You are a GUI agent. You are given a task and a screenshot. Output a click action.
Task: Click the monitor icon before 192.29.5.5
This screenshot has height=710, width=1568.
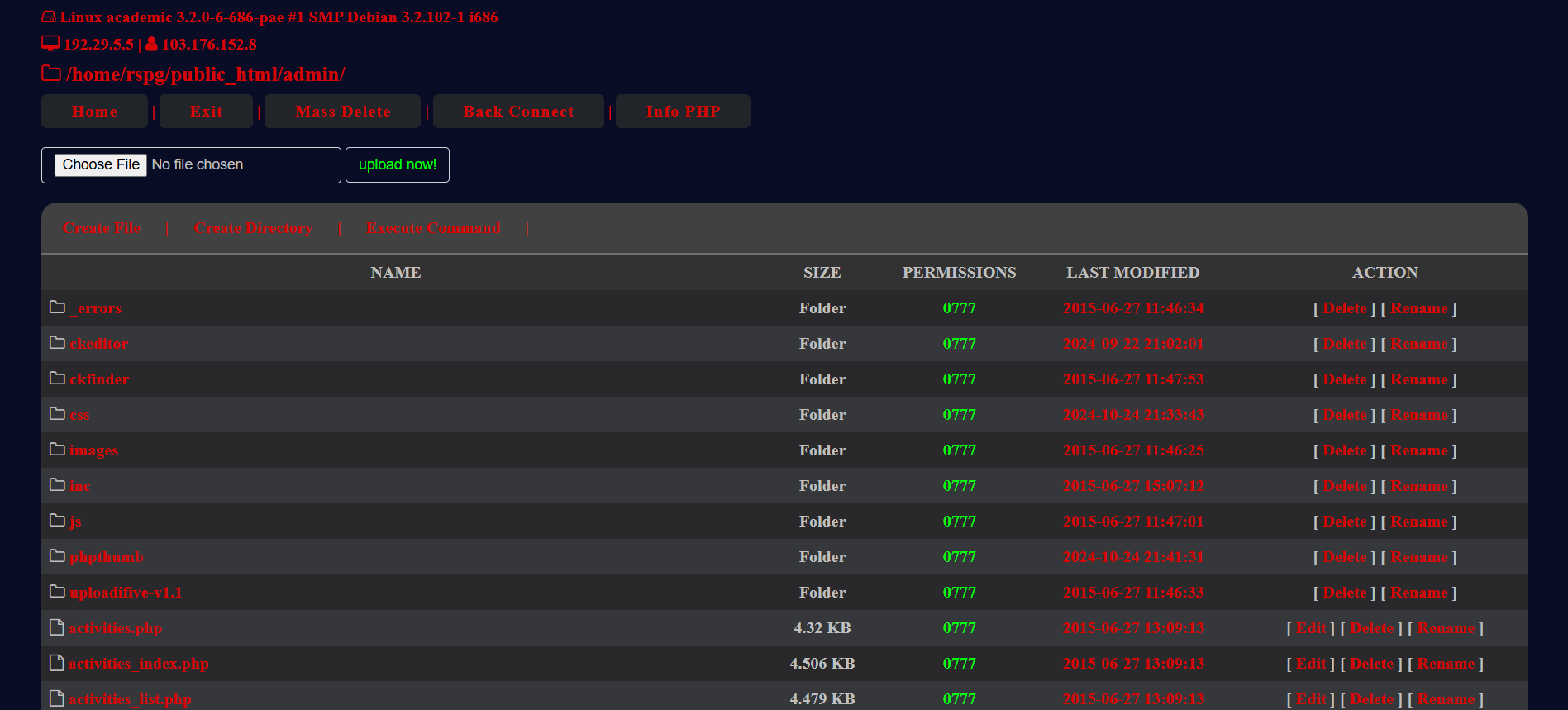point(50,44)
